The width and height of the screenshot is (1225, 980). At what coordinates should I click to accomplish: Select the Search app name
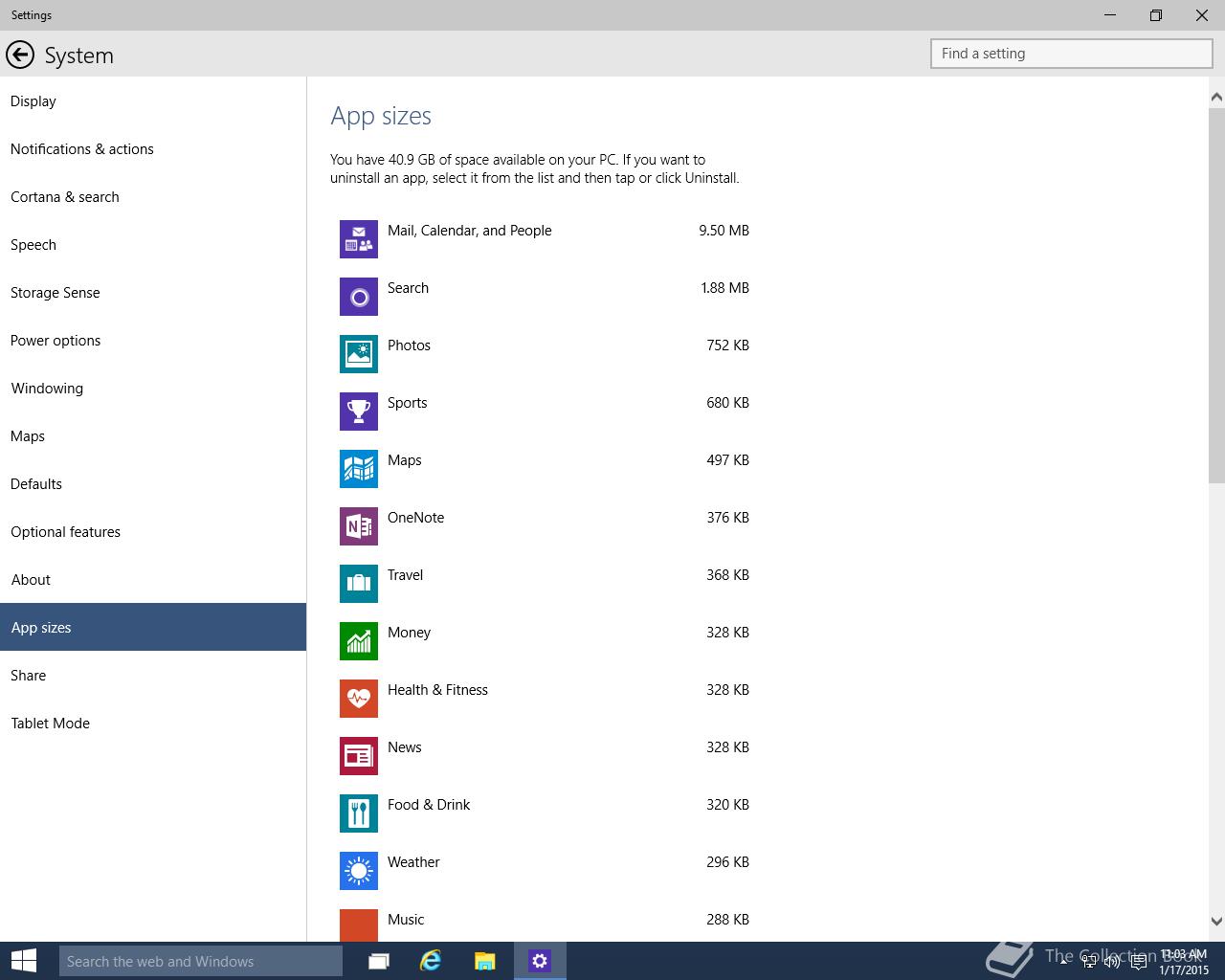pos(408,288)
